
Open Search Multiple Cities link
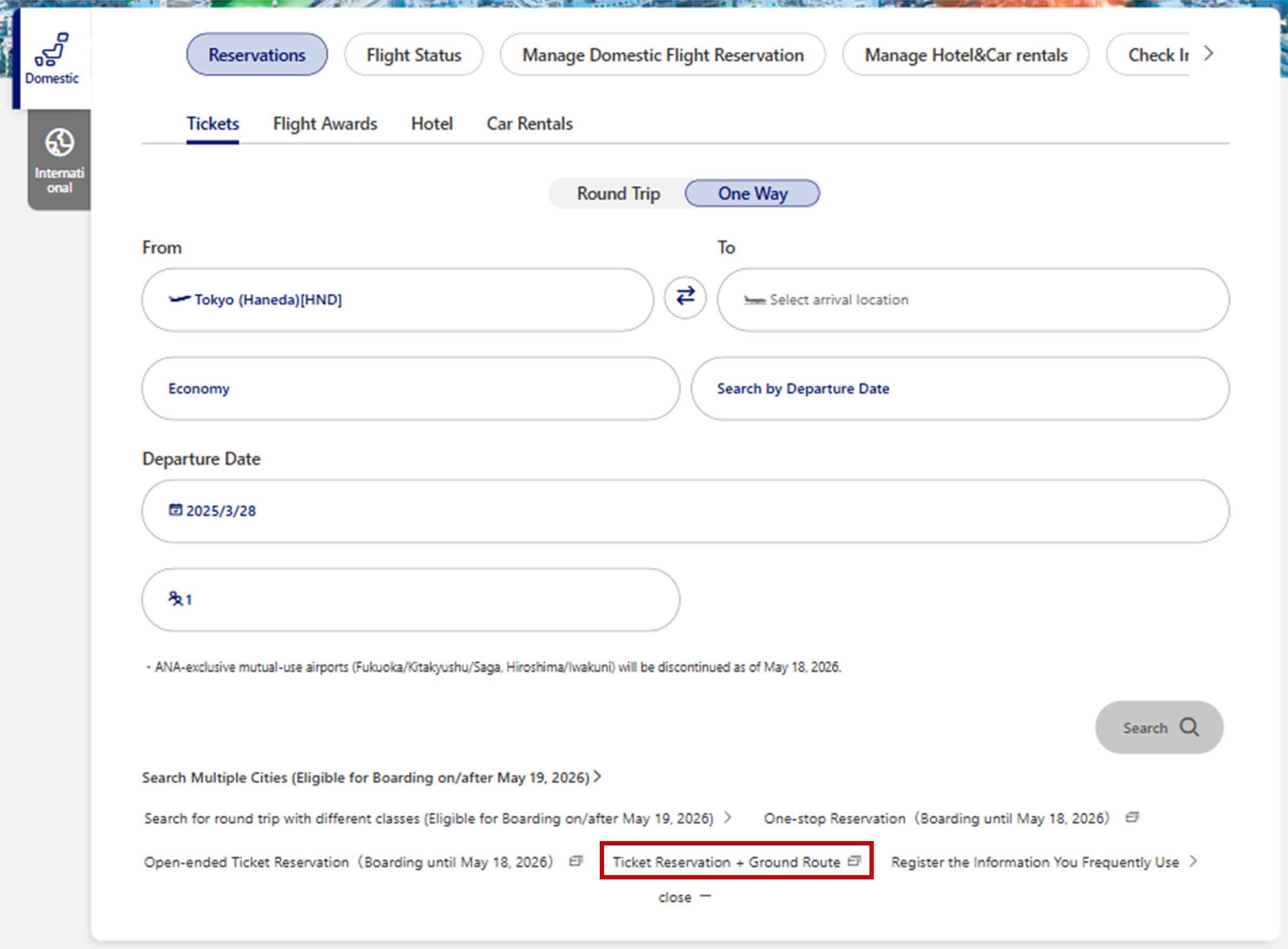pos(372,777)
